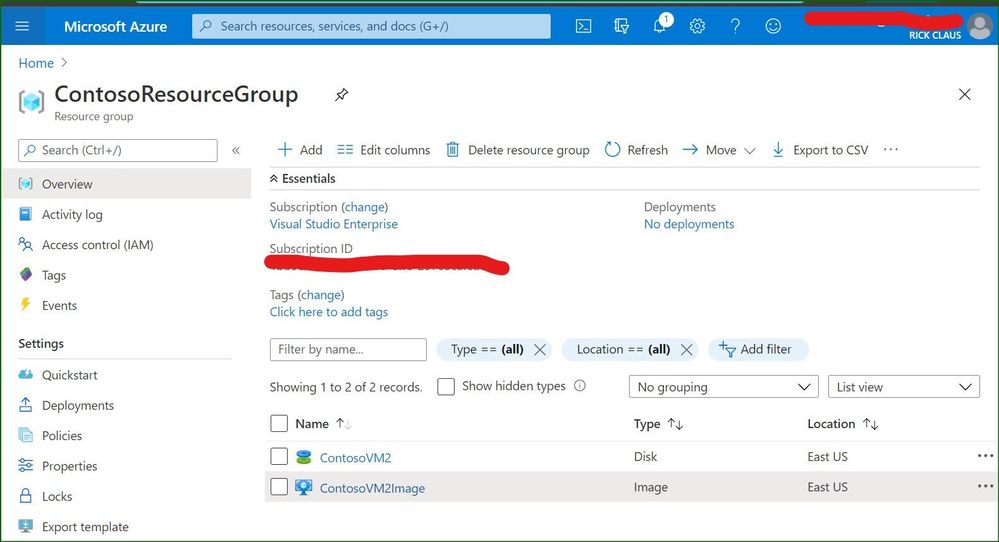
Task: Select the ContosoVM2Image row checkbox
Action: tap(279, 487)
